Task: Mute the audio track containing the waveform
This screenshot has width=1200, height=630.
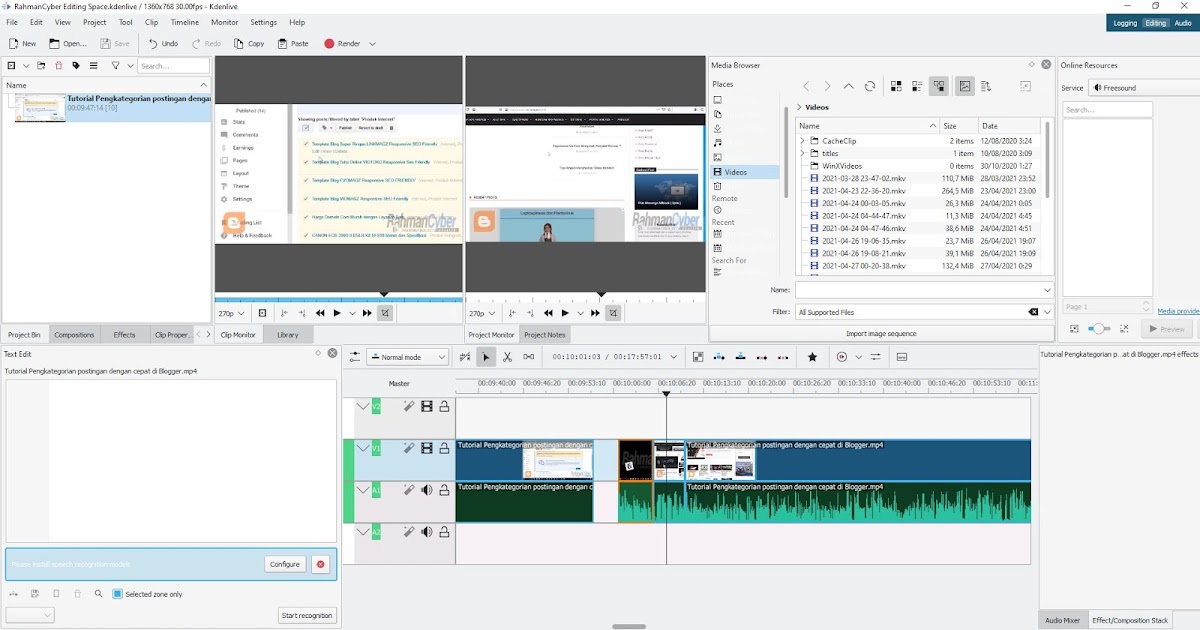Action: point(426,489)
